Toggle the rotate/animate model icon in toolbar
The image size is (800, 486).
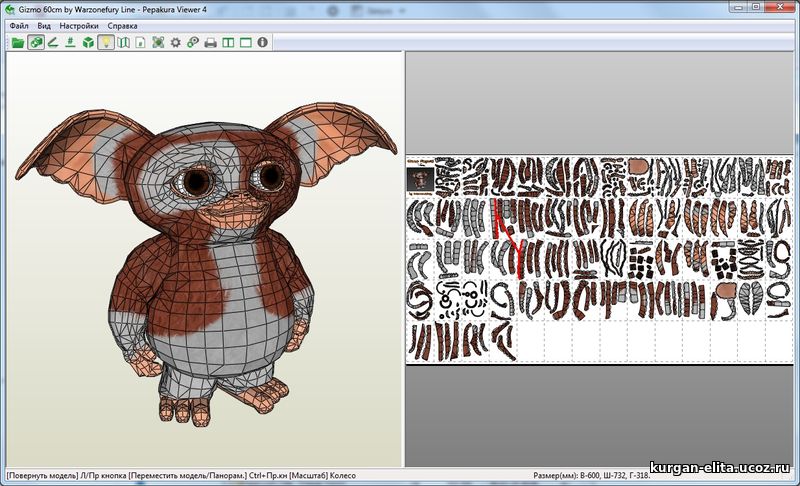[x=36, y=42]
